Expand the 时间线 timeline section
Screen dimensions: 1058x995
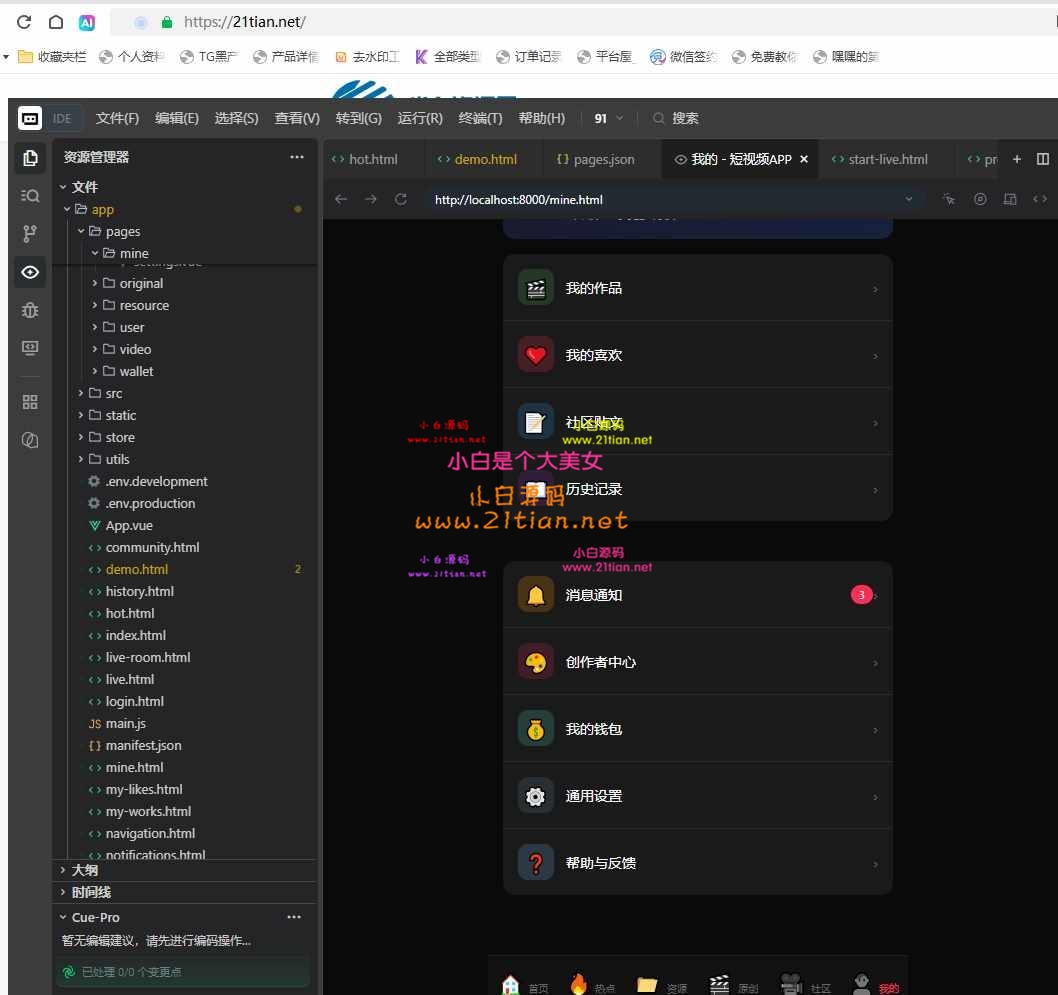63,892
